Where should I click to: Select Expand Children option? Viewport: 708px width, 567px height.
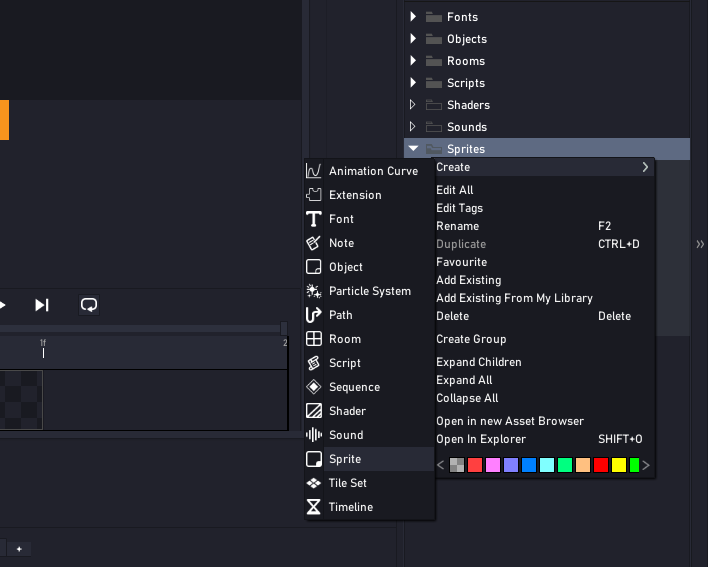coord(479,362)
